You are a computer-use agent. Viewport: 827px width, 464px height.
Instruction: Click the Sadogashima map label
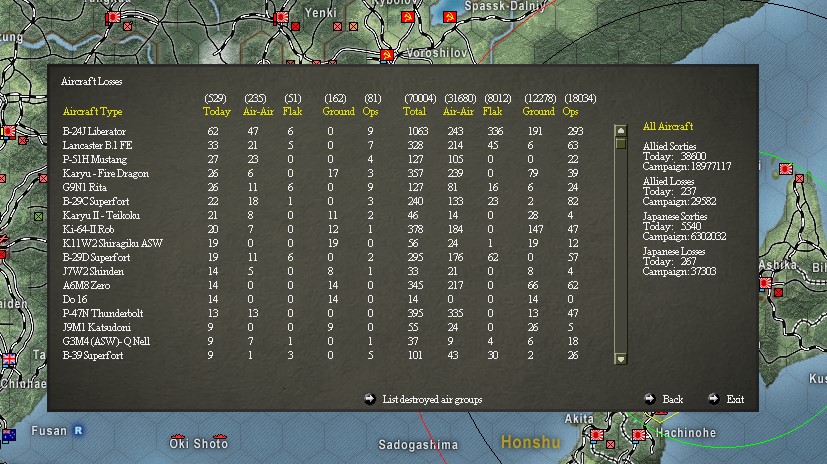pos(418,445)
